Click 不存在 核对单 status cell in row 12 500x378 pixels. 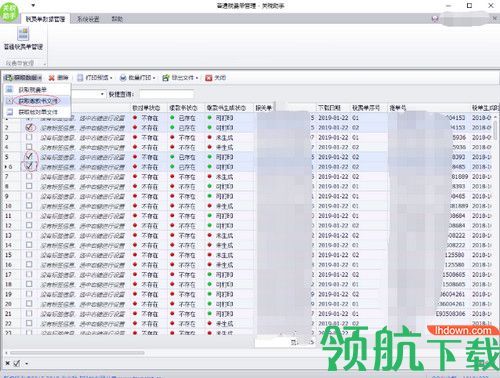pyautogui.click(x=149, y=226)
